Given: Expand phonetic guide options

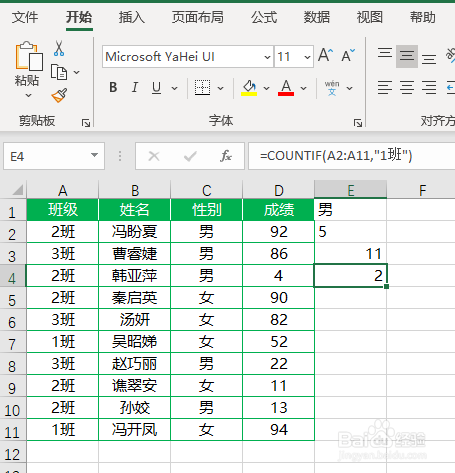Looking at the screenshot, I should [x=349, y=88].
